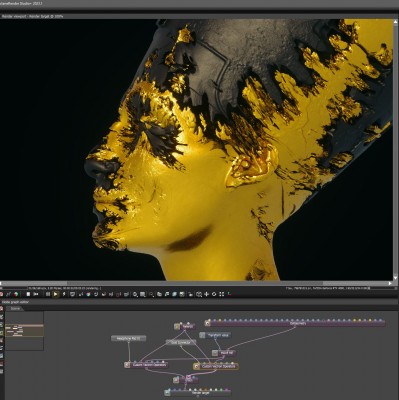Viewport: 399px width, 400px height.
Task: Toggle real-time mode lightning icon
Action: click(64, 294)
